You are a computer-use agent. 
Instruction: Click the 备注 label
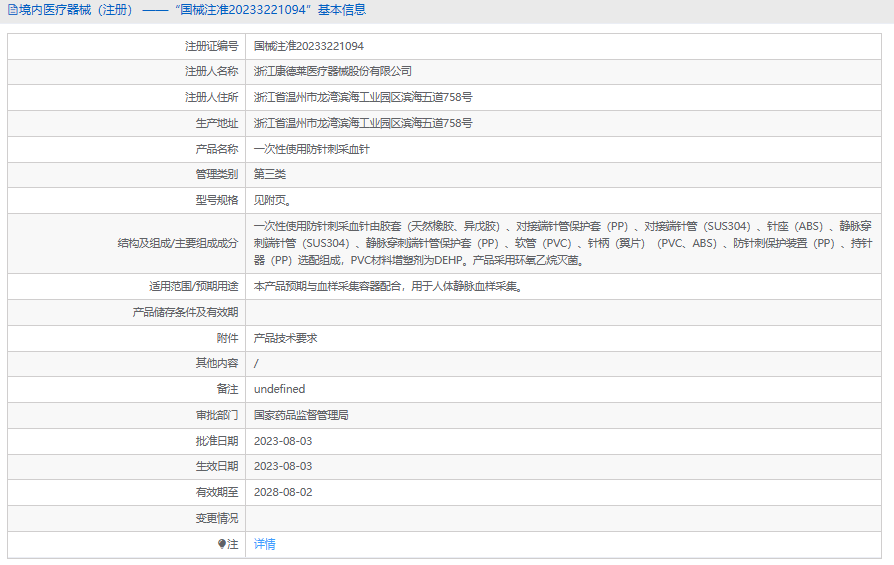coord(227,389)
